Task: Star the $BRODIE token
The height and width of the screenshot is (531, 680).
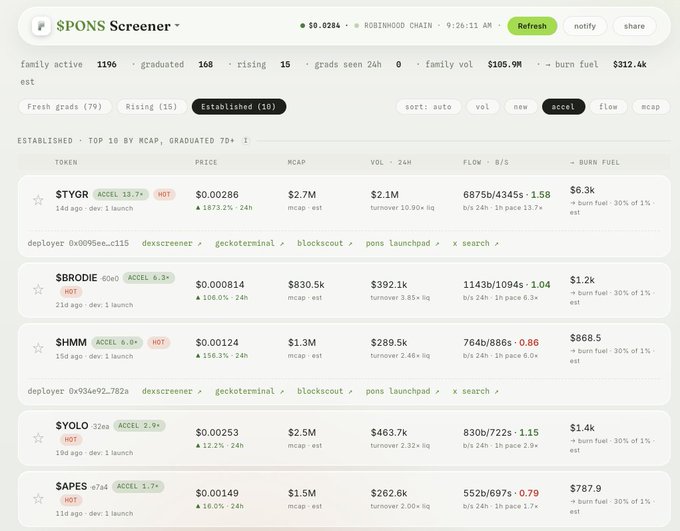Action: coord(38,289)
